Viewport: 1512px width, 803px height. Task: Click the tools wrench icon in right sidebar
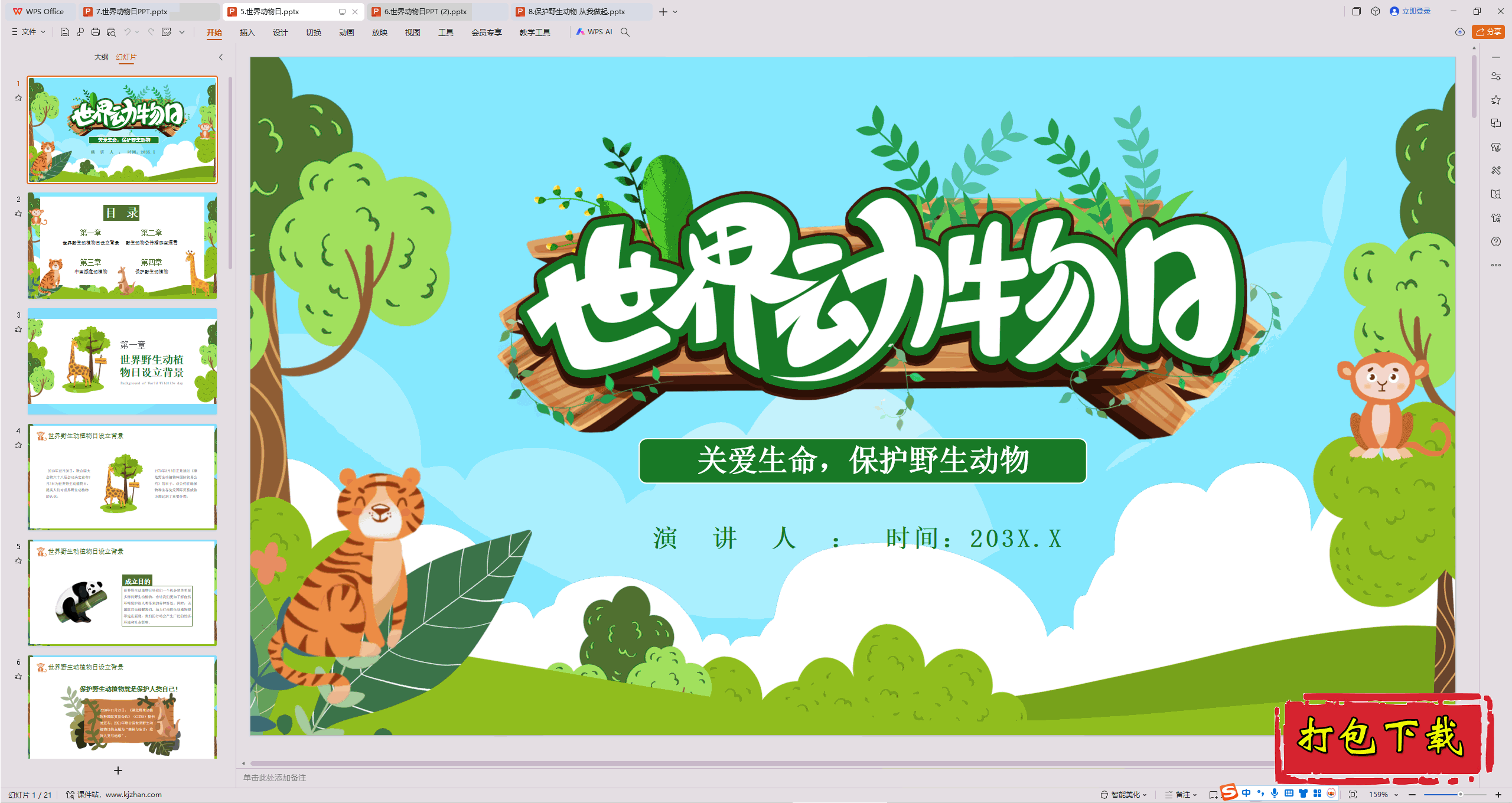point(1496,171)
